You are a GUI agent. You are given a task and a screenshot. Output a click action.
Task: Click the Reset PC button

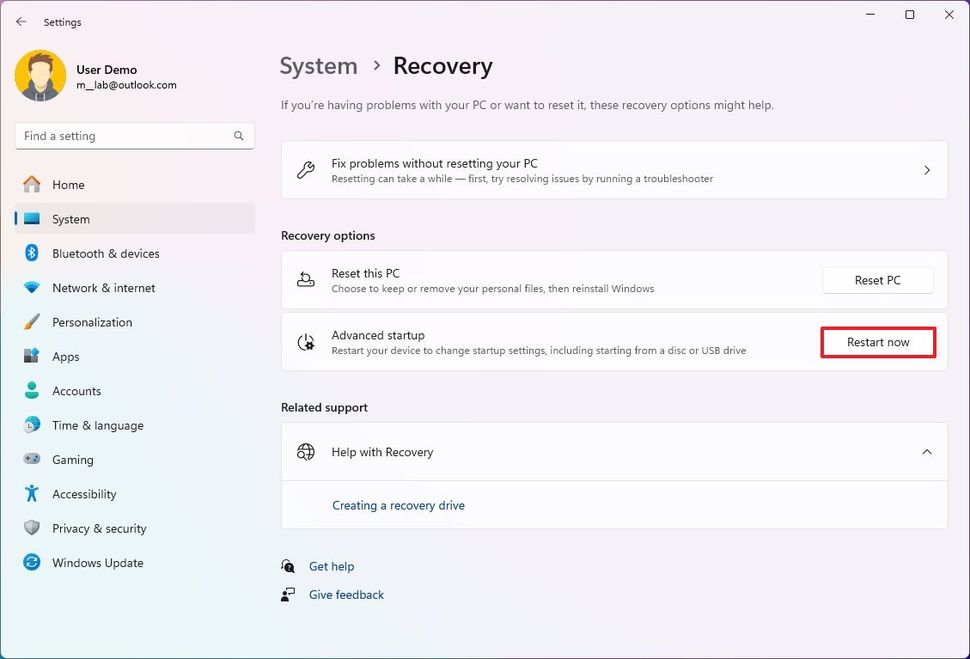coord(877,280)
